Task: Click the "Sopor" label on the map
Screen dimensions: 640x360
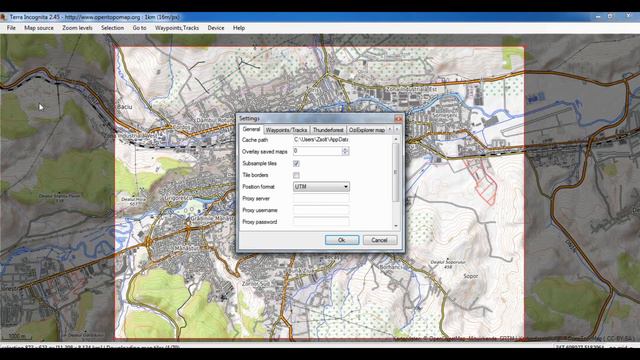Action: tap(470, 276)
